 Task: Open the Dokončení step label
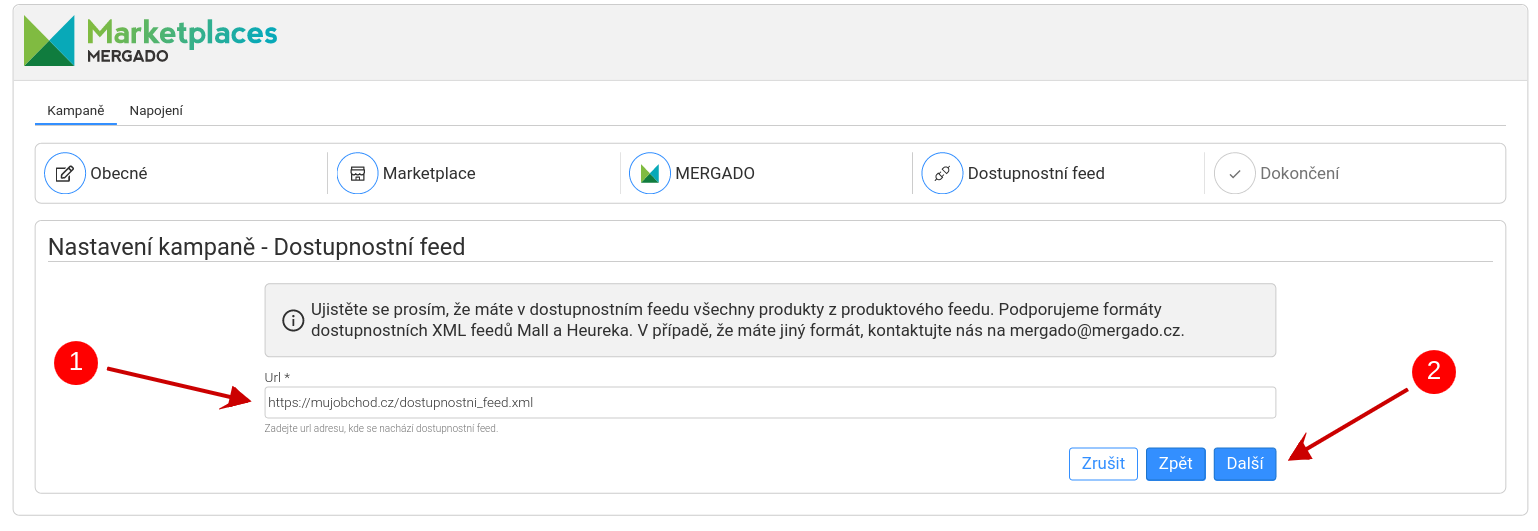point(1299,174)
